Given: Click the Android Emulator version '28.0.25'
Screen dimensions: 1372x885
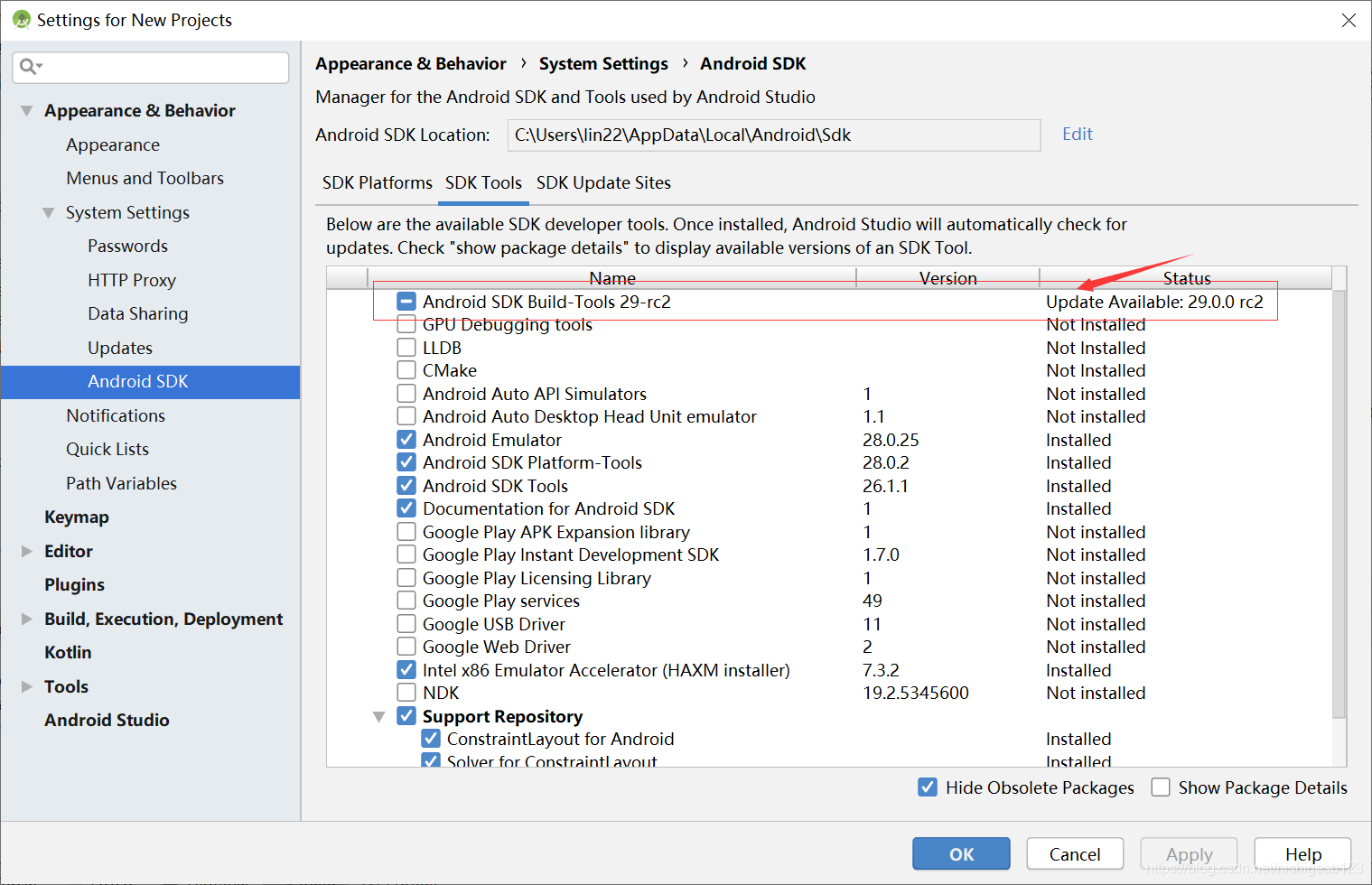Looking at the screenshot, I should click(891, 440).
